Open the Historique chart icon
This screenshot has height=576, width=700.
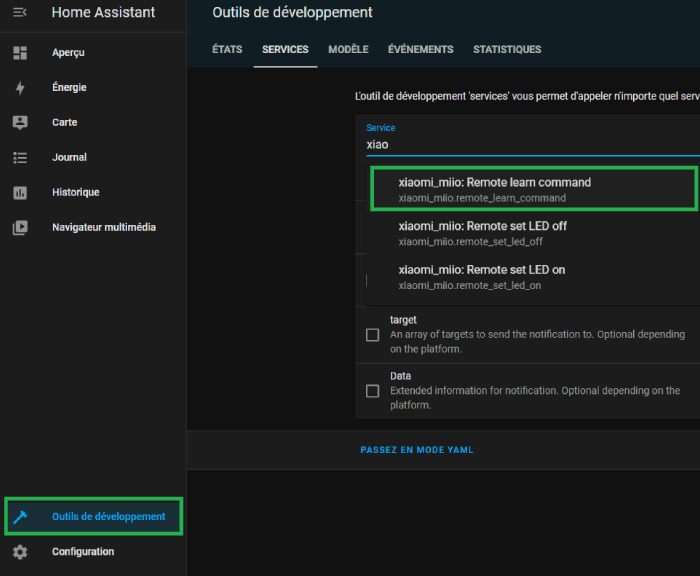pyautogui.click(x=20, y=192)
